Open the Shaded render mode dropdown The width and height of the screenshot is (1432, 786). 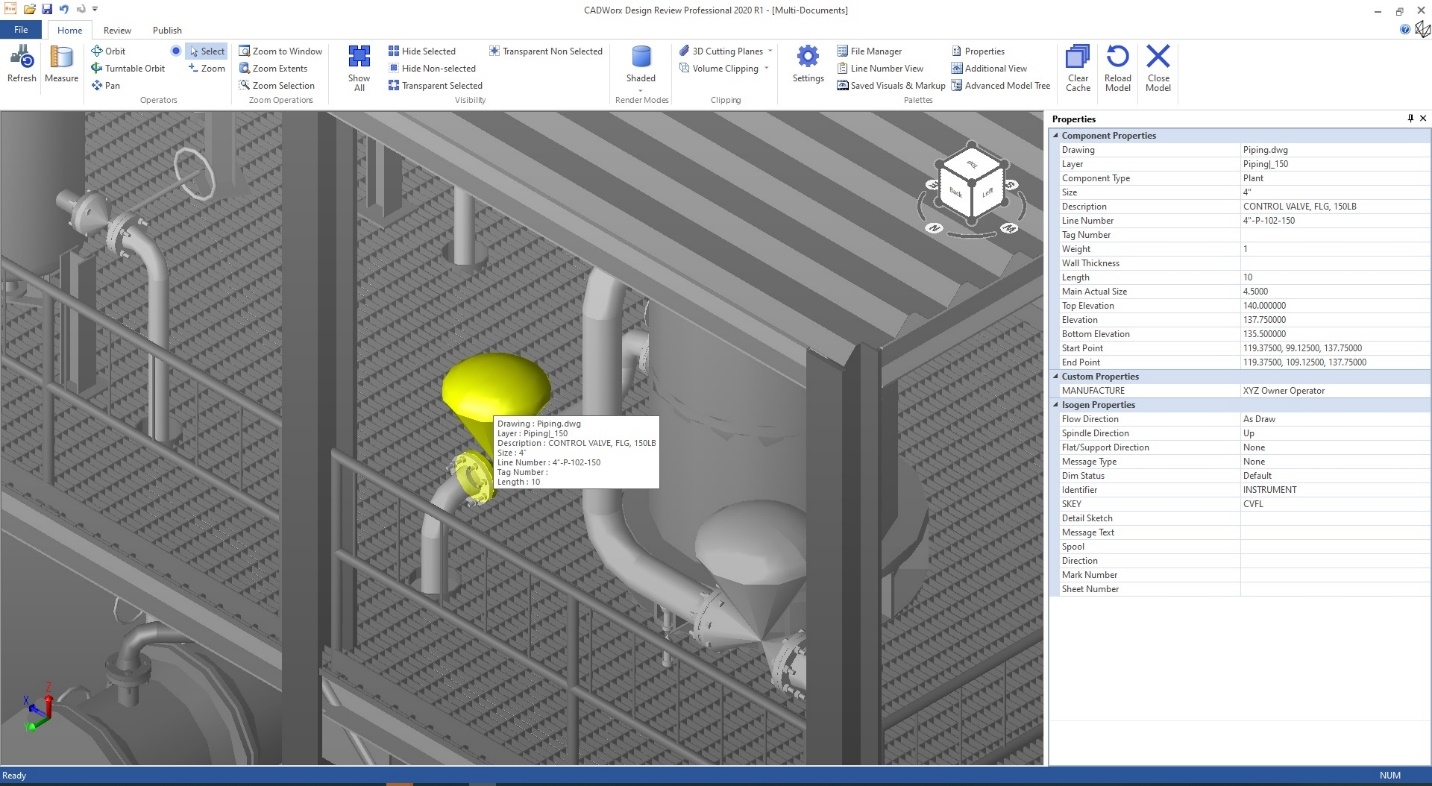click(641, 89)
